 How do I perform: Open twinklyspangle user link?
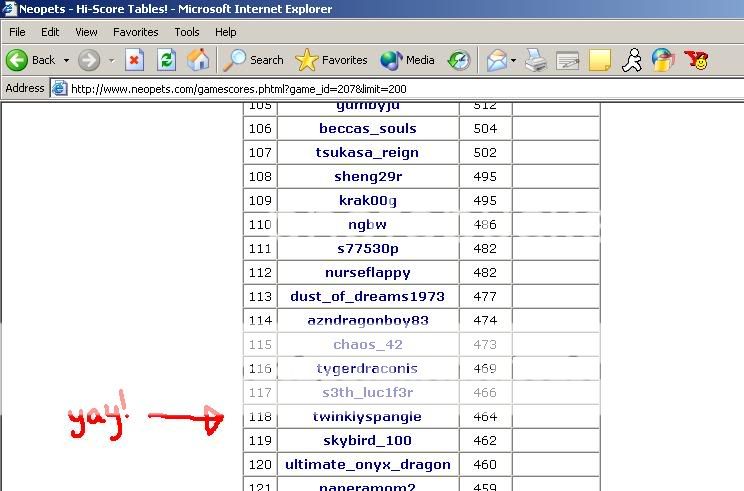pyautogui.click(x=367, y=417)
